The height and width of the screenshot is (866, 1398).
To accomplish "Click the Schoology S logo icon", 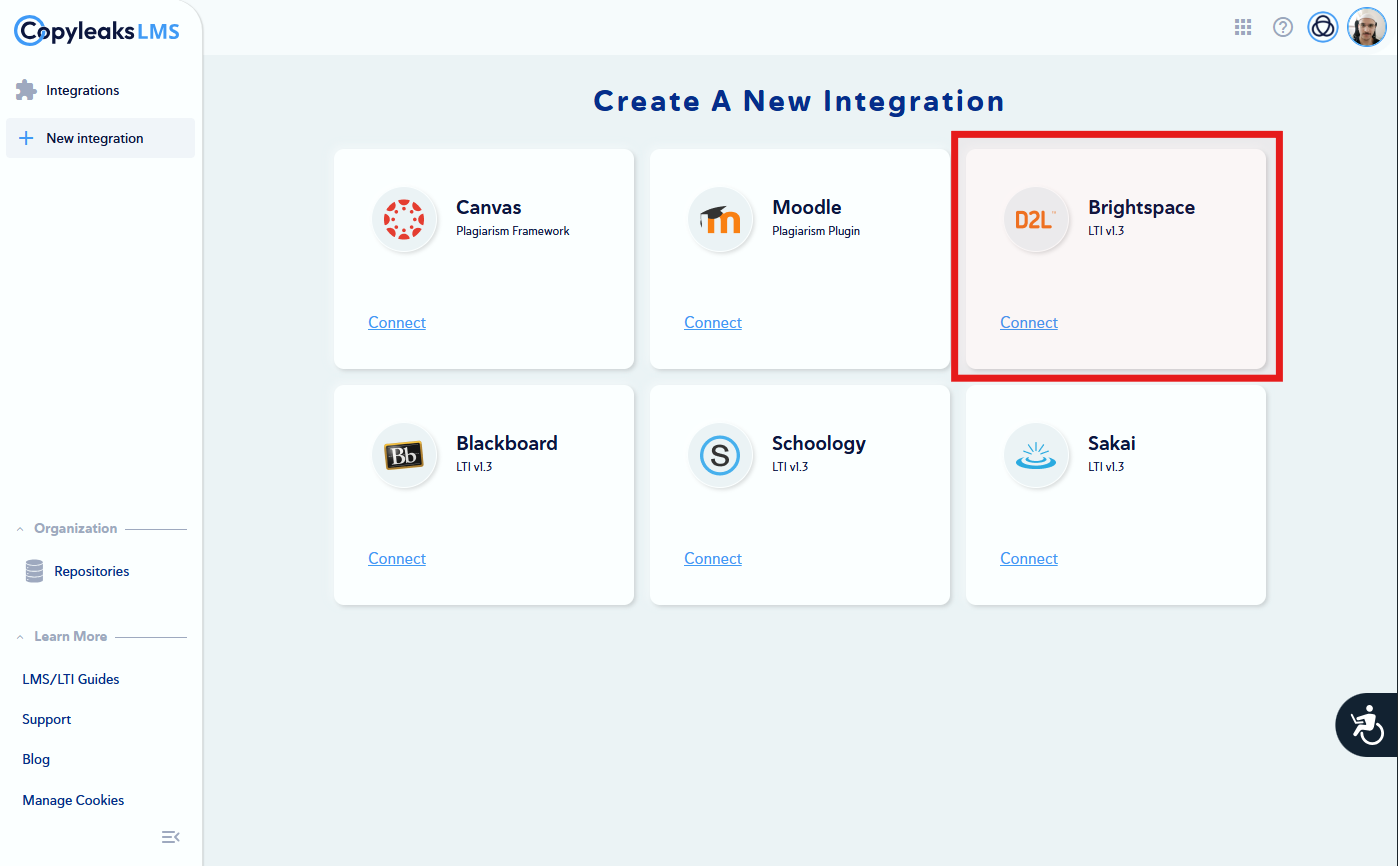I will click(x=721, y=455).
